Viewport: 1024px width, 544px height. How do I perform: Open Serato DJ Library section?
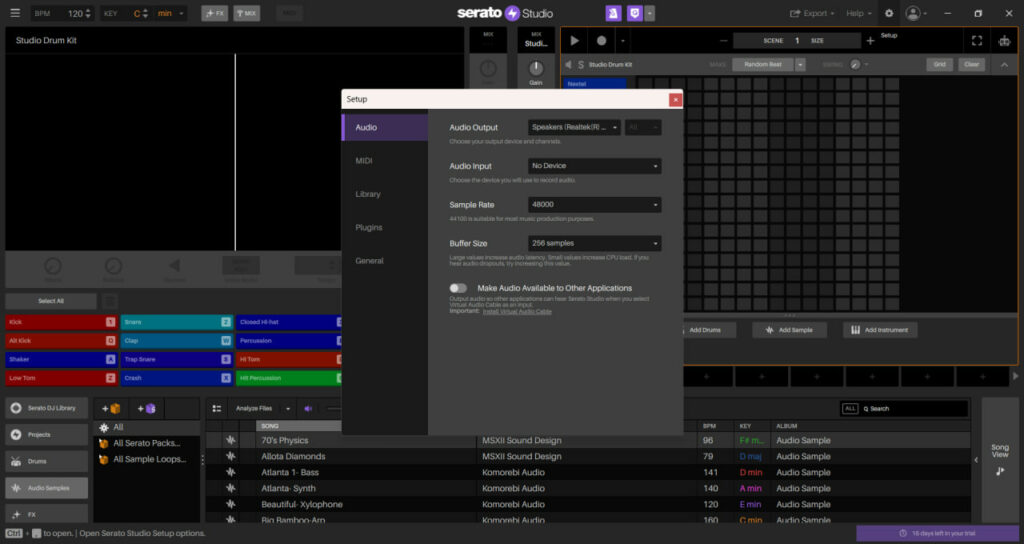click(x=47, y=408)
